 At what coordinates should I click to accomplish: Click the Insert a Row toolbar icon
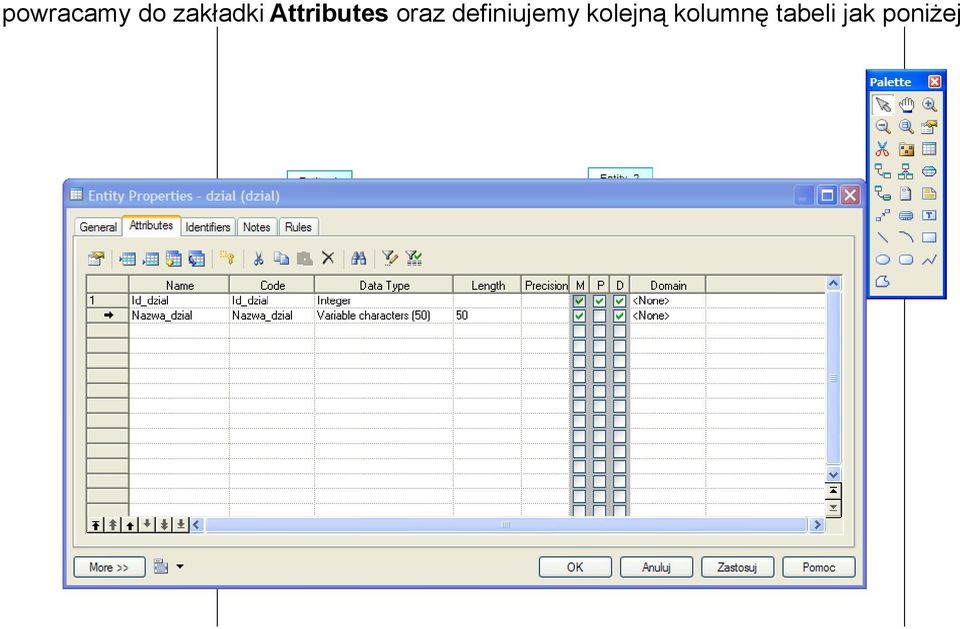click(x=127, y=258)
